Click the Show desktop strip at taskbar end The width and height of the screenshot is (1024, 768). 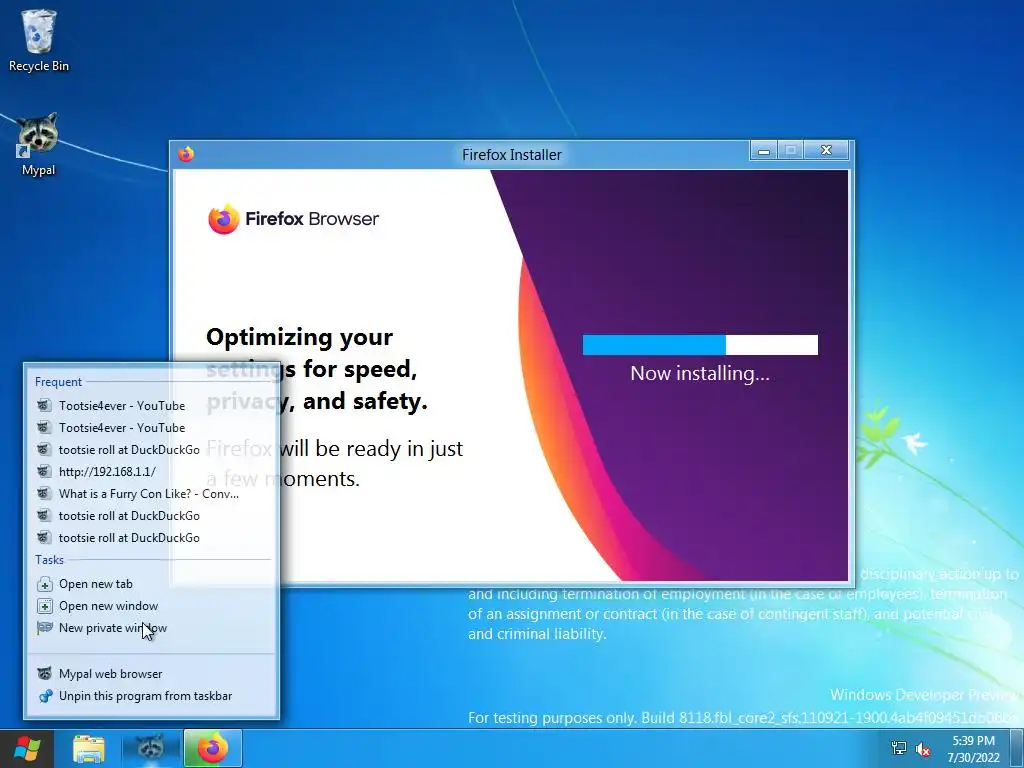tap(1017, 748)
